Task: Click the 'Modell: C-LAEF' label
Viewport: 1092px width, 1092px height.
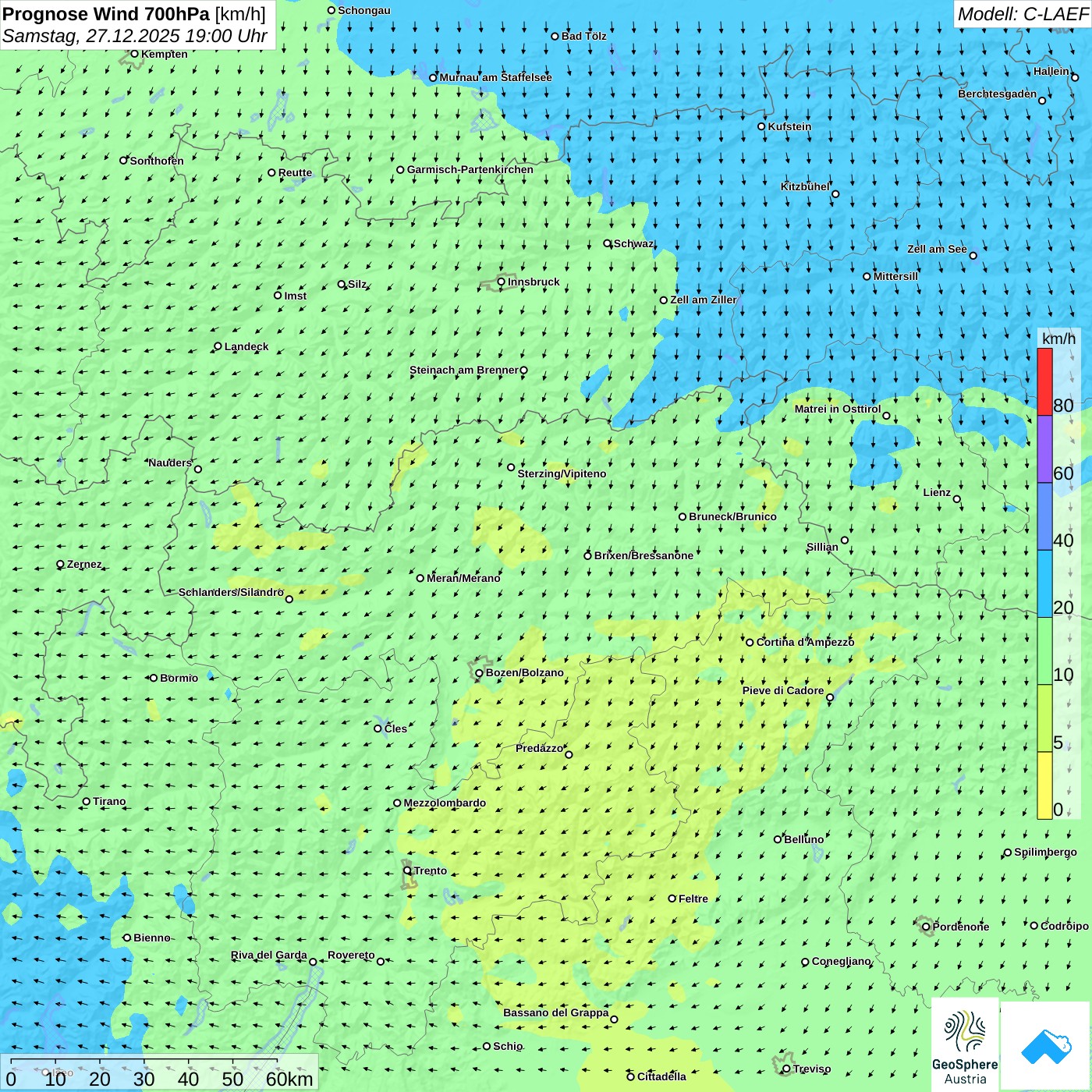Action: click(x=1022, y=14)
